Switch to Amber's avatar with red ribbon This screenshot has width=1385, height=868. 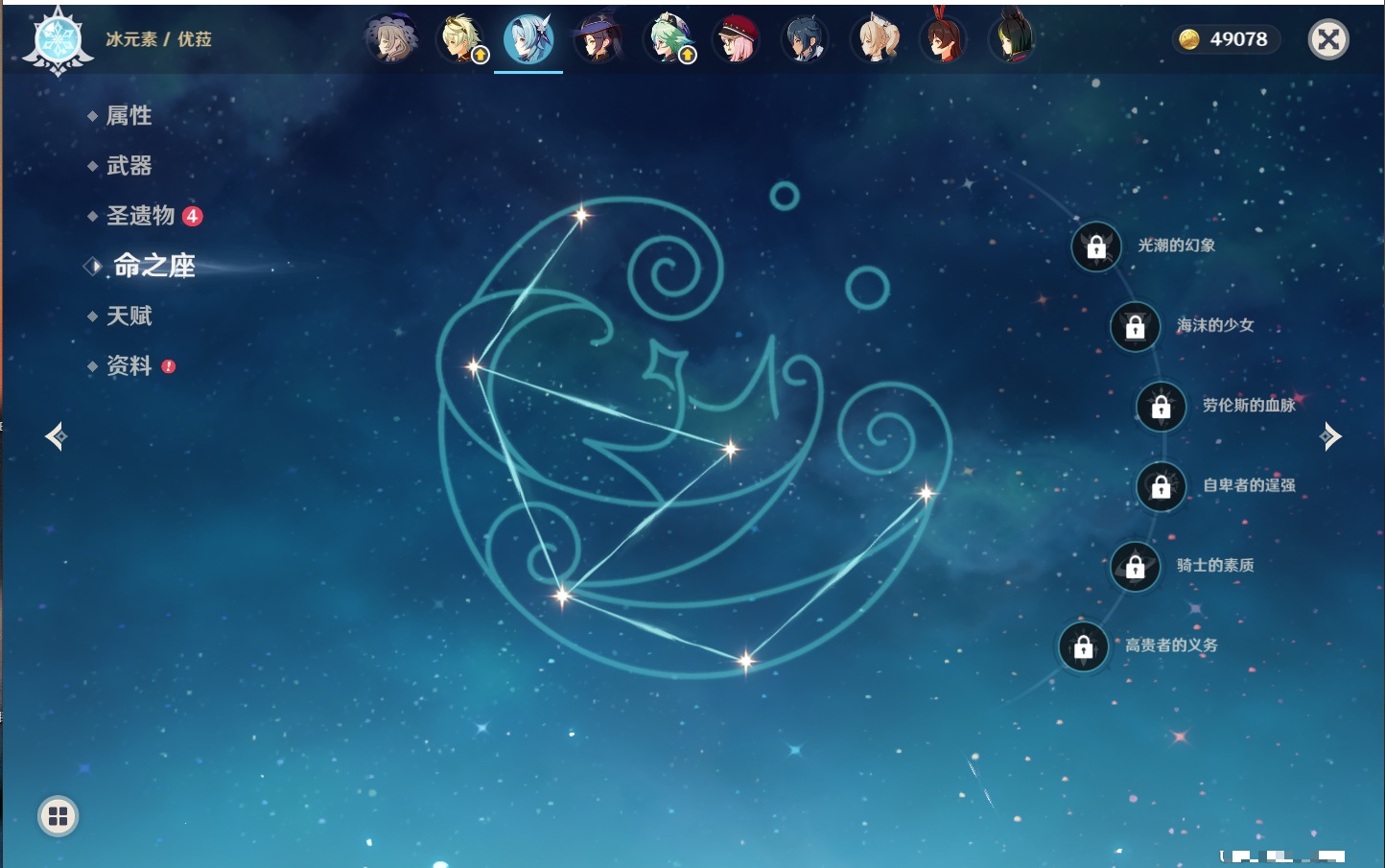(x=944, y=39)
